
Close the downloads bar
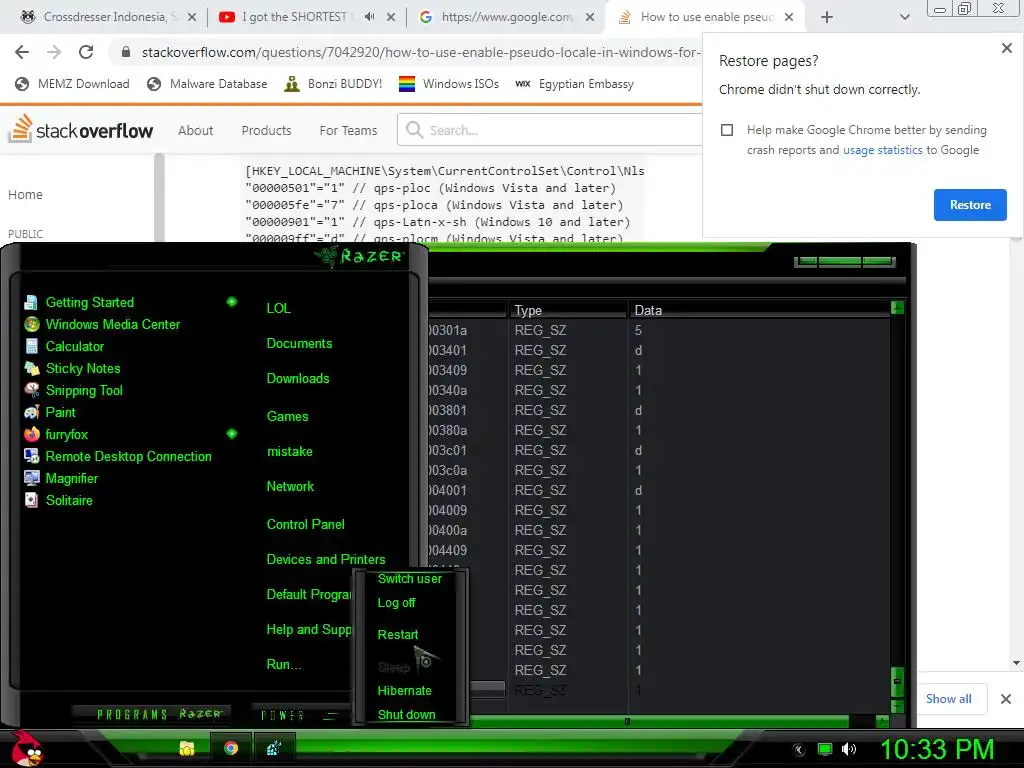(x=1006, y=699)
